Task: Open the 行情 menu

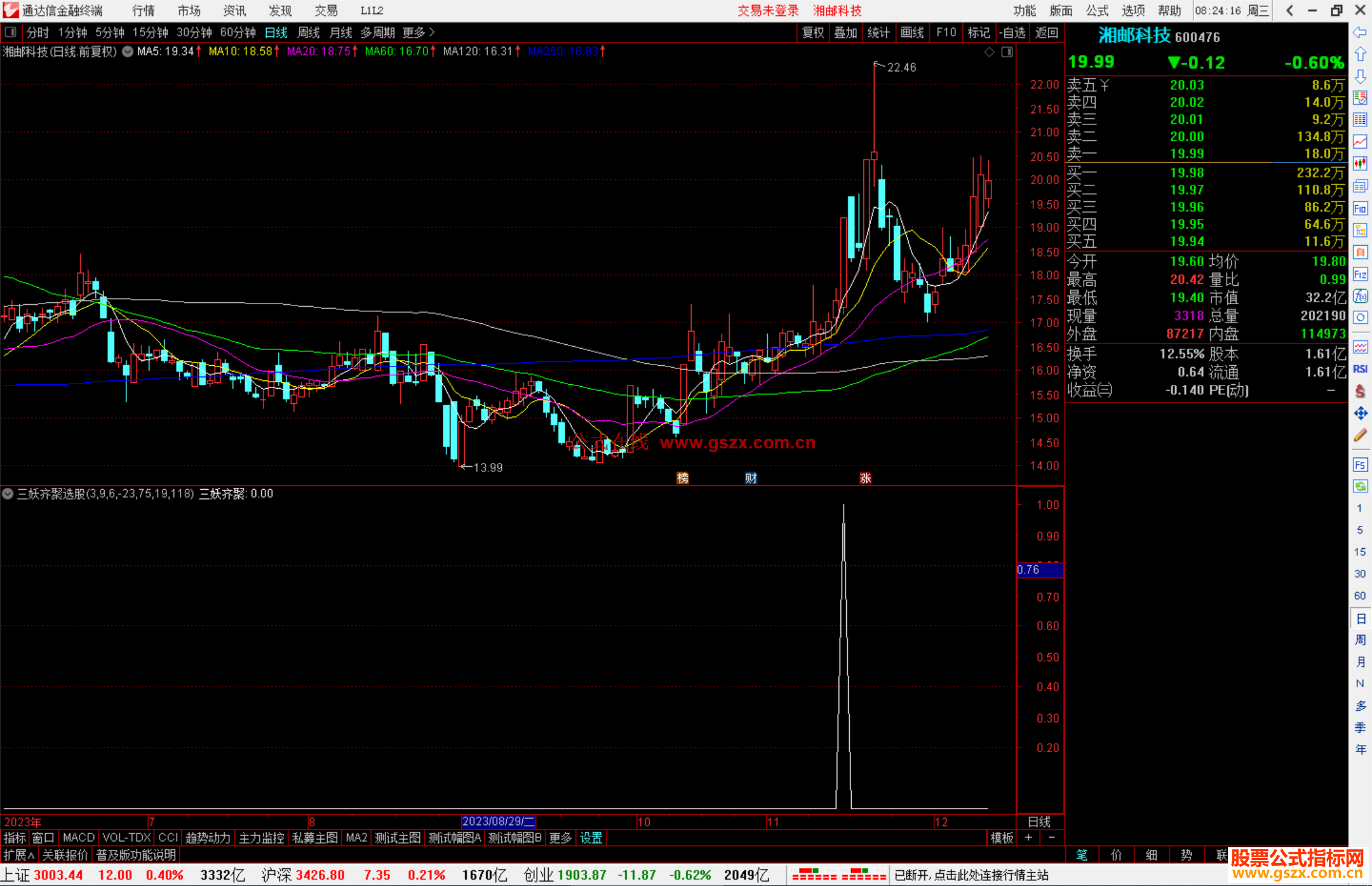Action: (x=144, y=10)
